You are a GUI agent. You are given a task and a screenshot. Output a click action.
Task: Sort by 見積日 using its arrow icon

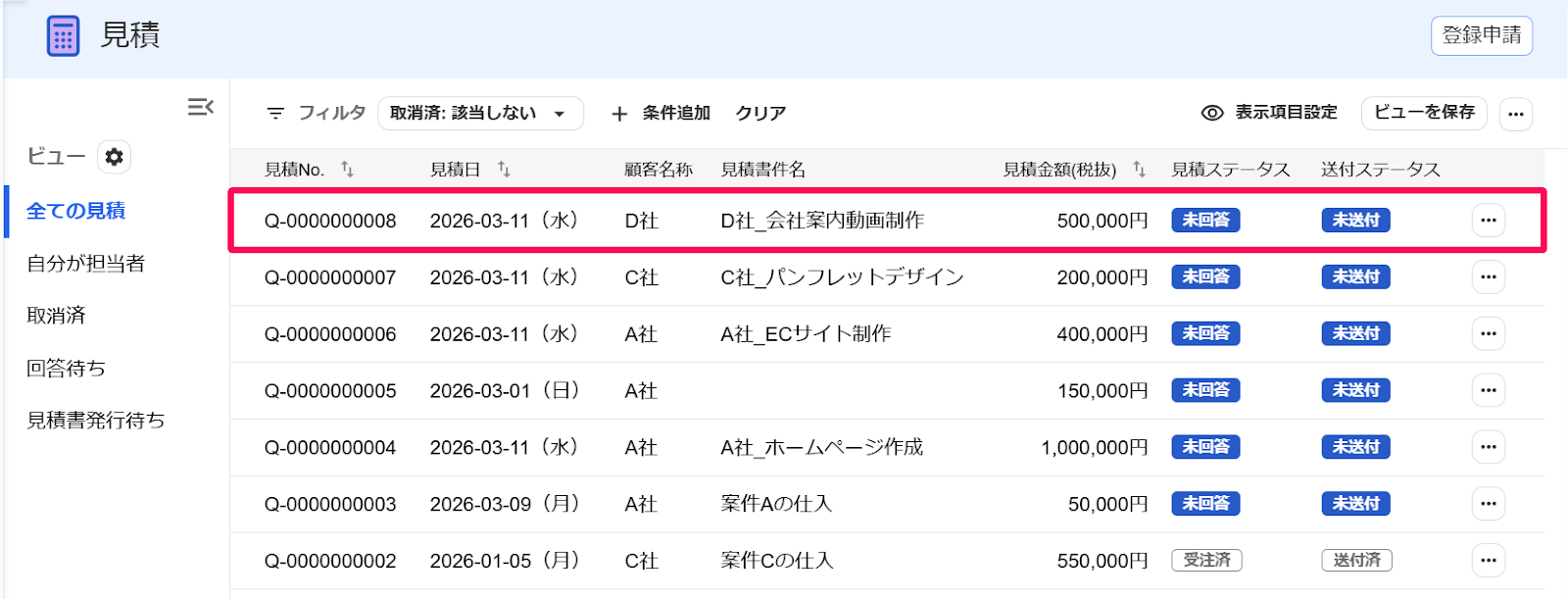(504, 169)
